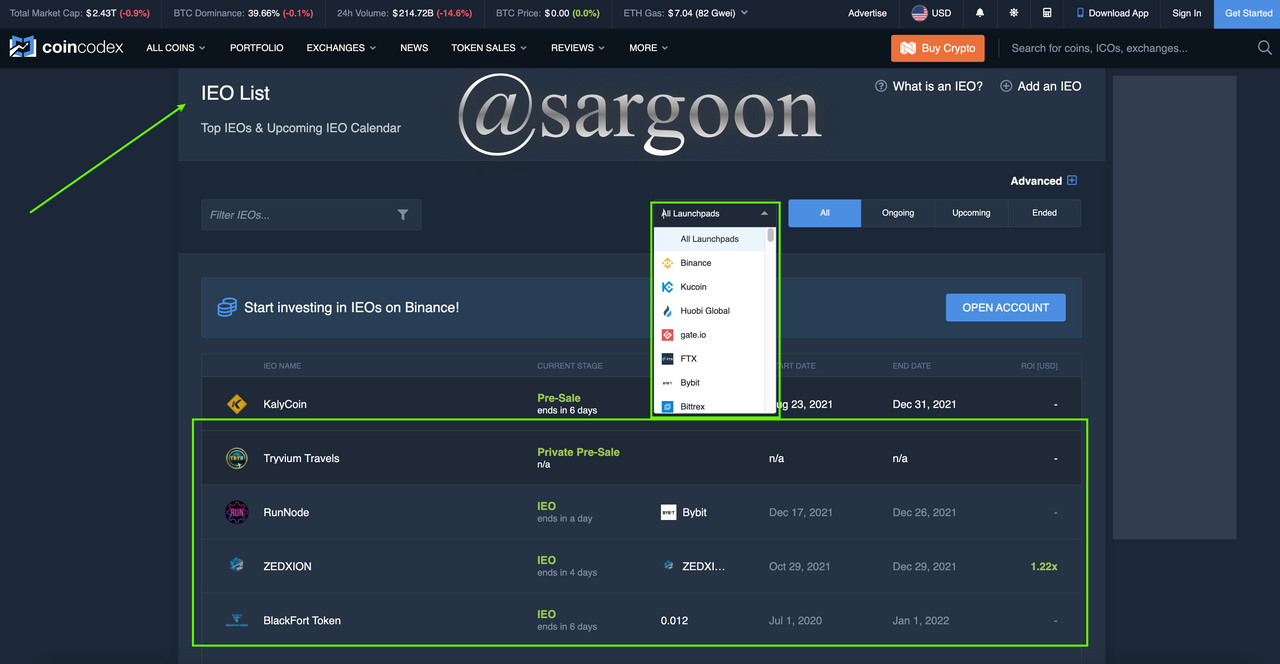Open the RunNode IEO name
Viewport: 1280px width, 664px height.
pos(286,512)
